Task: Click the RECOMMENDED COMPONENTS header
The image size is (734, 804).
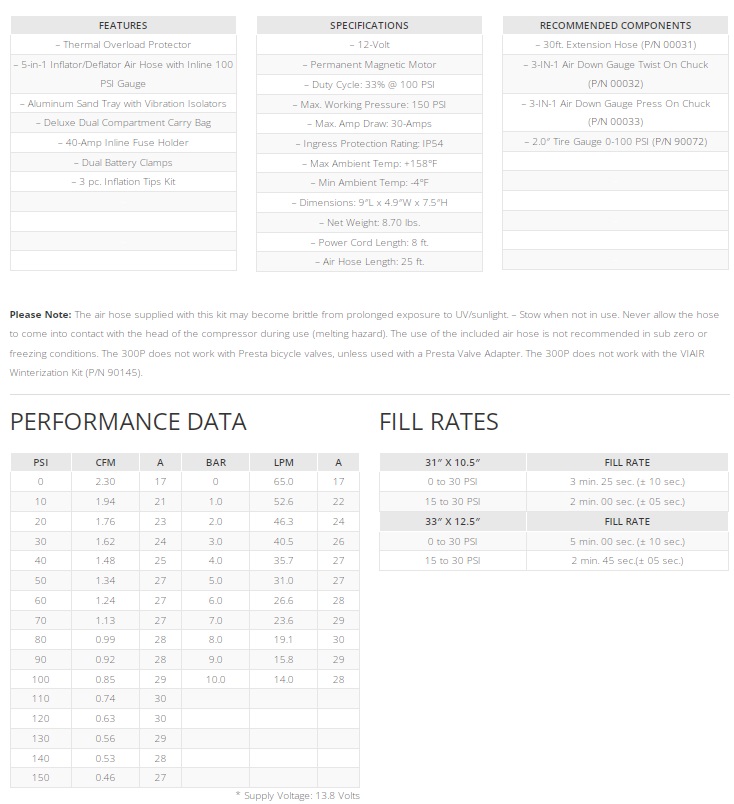Action: (615, 25)
